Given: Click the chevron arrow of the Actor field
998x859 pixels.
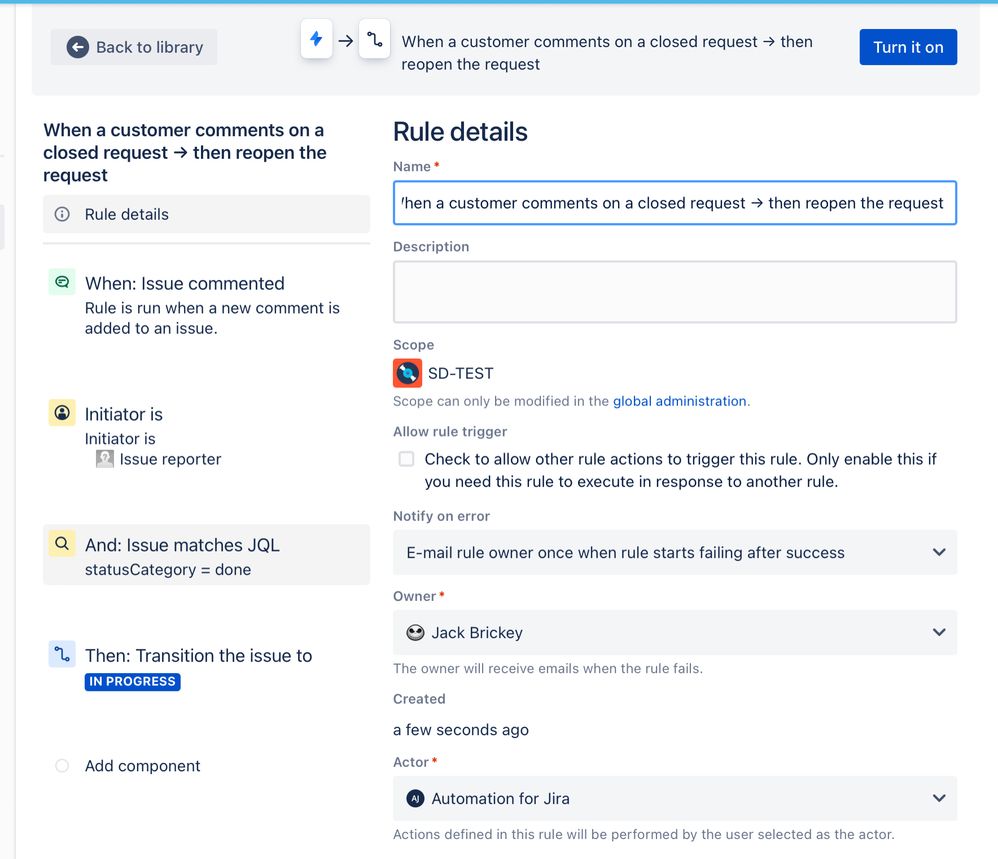Looking at the screenshot, I should 939,798.
